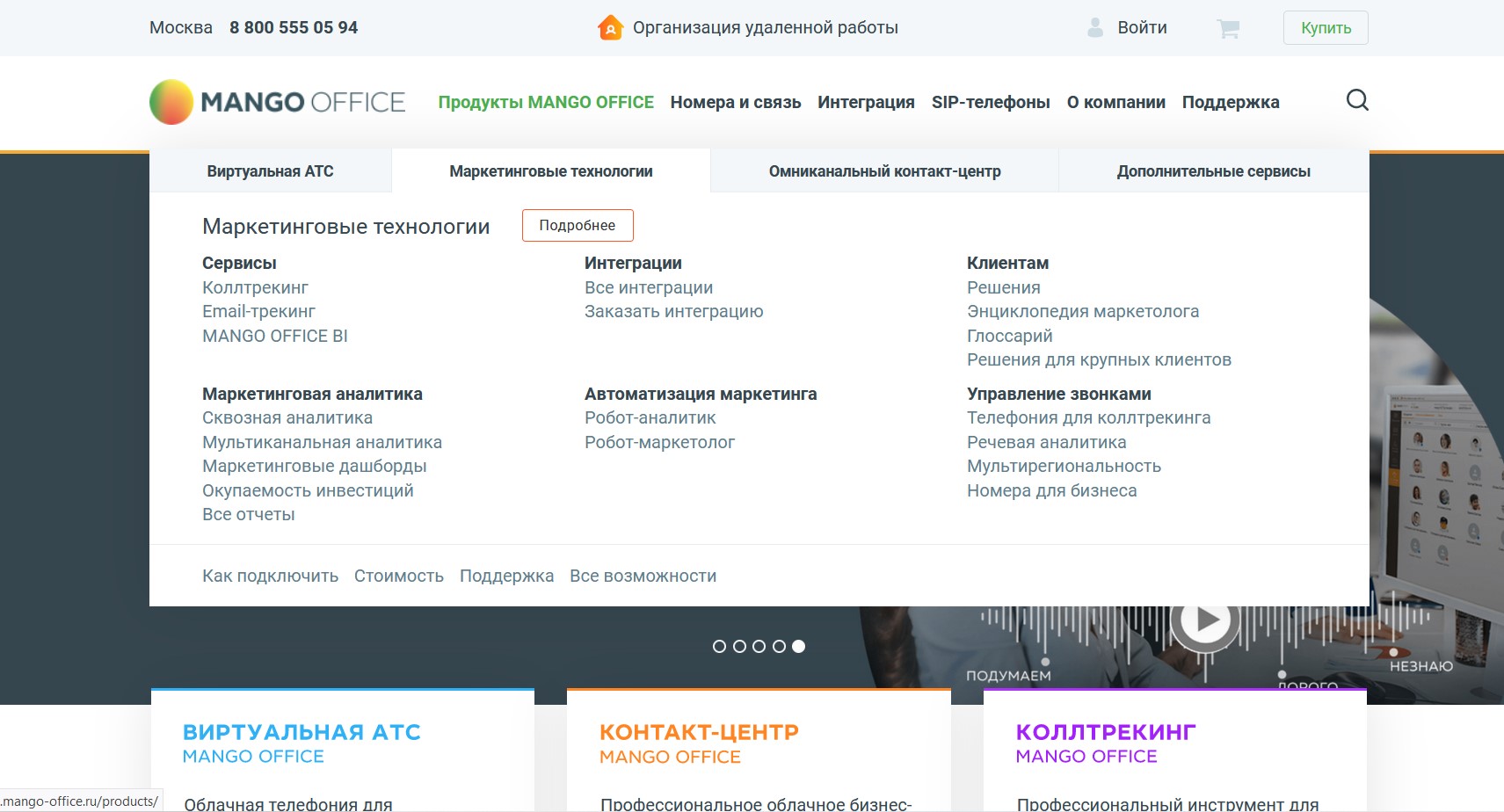The width and height of the screenshot is (1504, 812).
Task: Open the site search magnifier icon
Action: (1357, 100)
